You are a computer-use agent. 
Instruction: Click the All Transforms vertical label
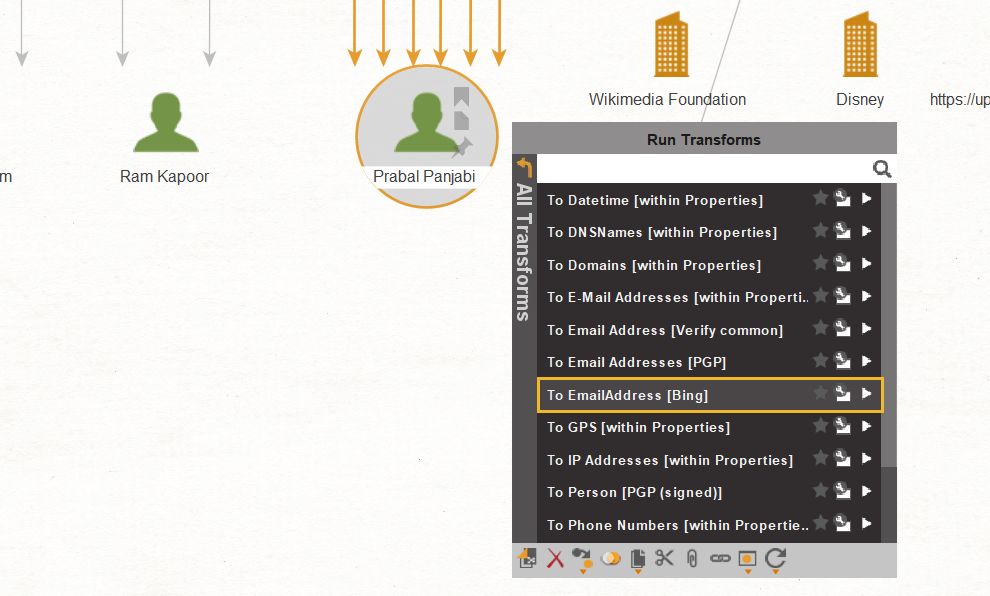tap(524, 252)
